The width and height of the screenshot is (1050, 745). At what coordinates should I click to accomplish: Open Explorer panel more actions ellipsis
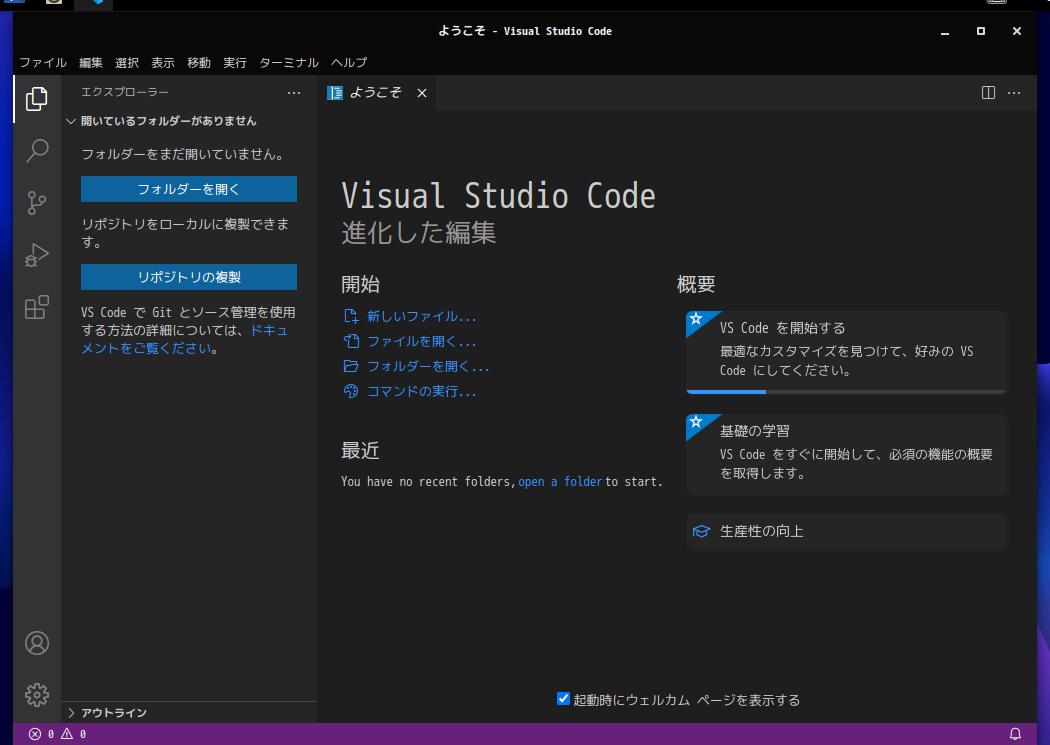tap(294, 92)
